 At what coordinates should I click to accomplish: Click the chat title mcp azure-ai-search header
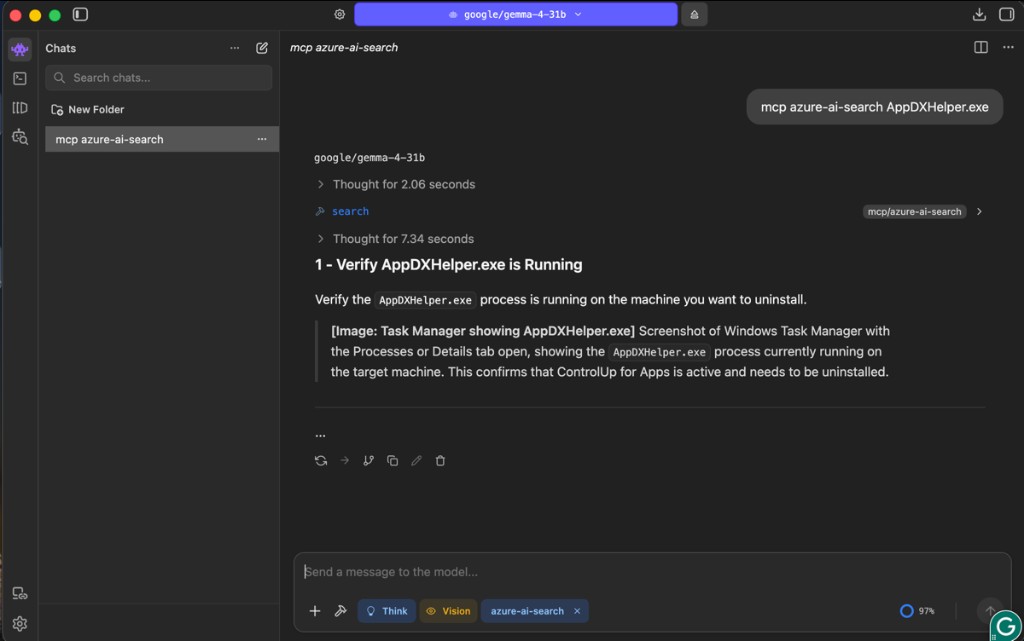344,48
